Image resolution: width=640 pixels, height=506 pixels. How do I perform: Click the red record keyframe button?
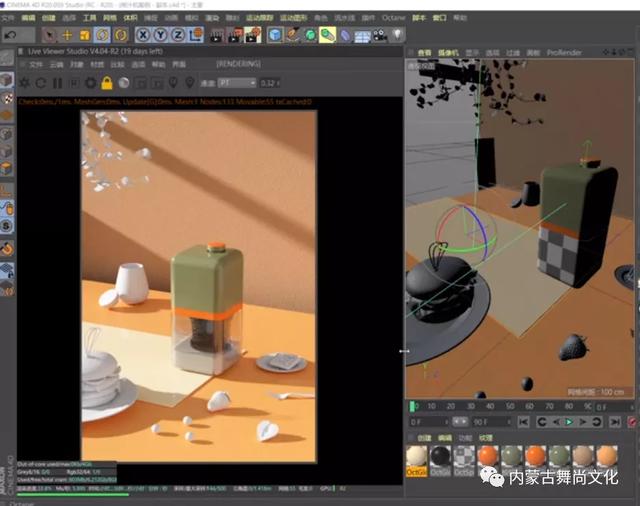pyautogui.click(x=633, y=422)
